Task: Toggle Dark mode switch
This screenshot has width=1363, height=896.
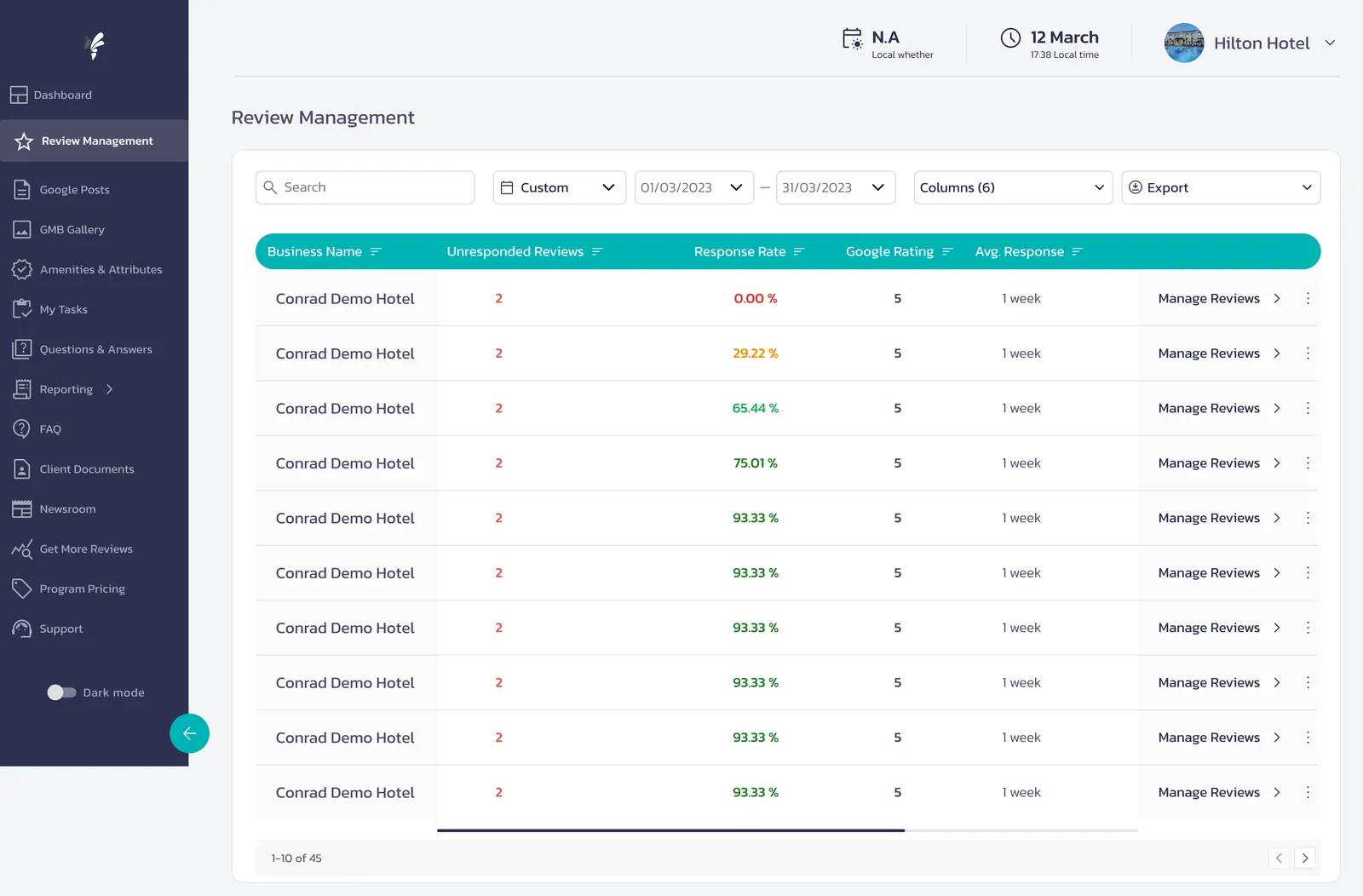Action: pyautogui.click(x=61, y=692)
